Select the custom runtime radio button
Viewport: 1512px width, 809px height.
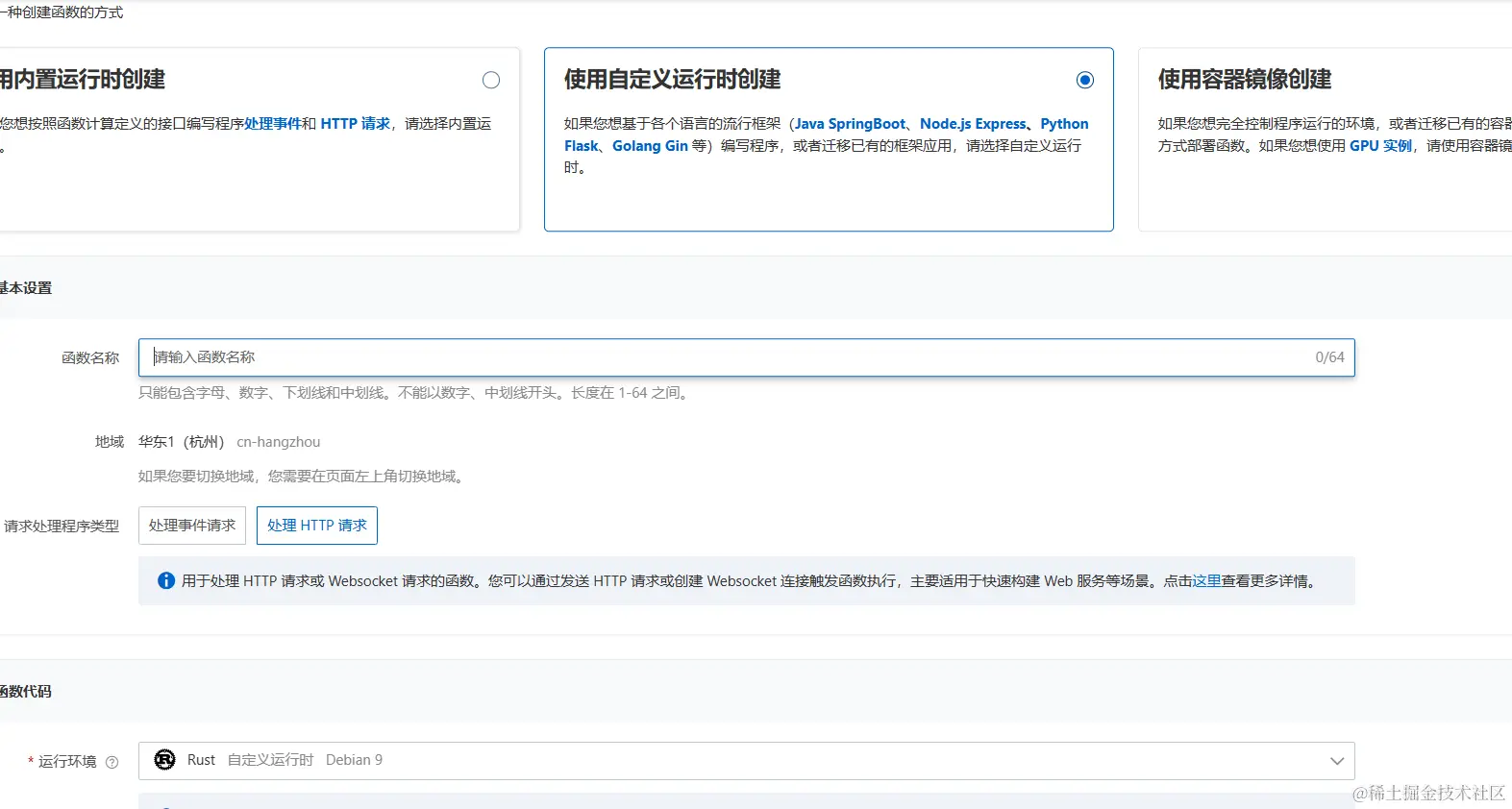coord(1085,80)
